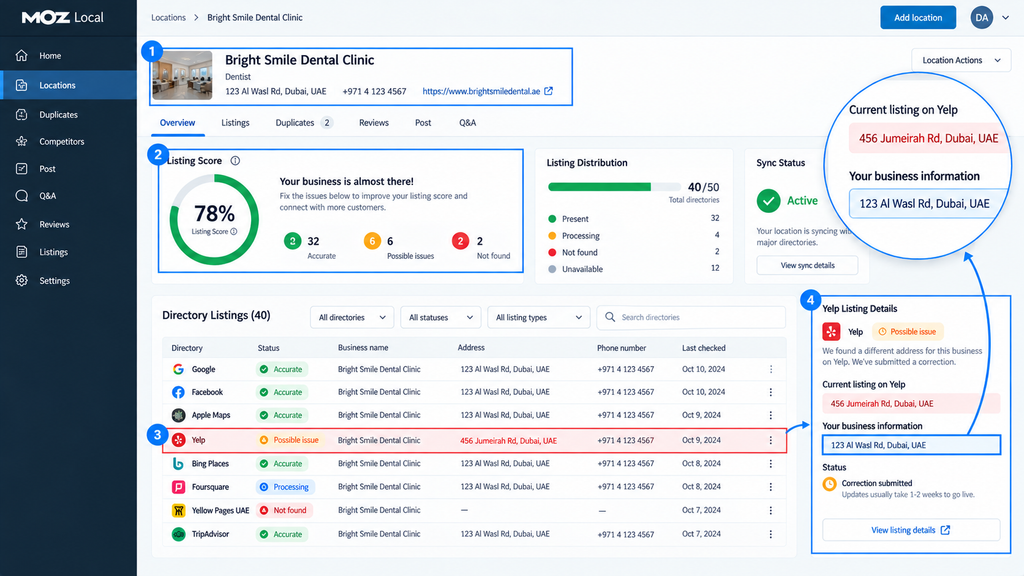Image resolution: width=1024 pixels, height=576 pixels.
Task: Open Post in the sidebar
Action: click(47, 168)
